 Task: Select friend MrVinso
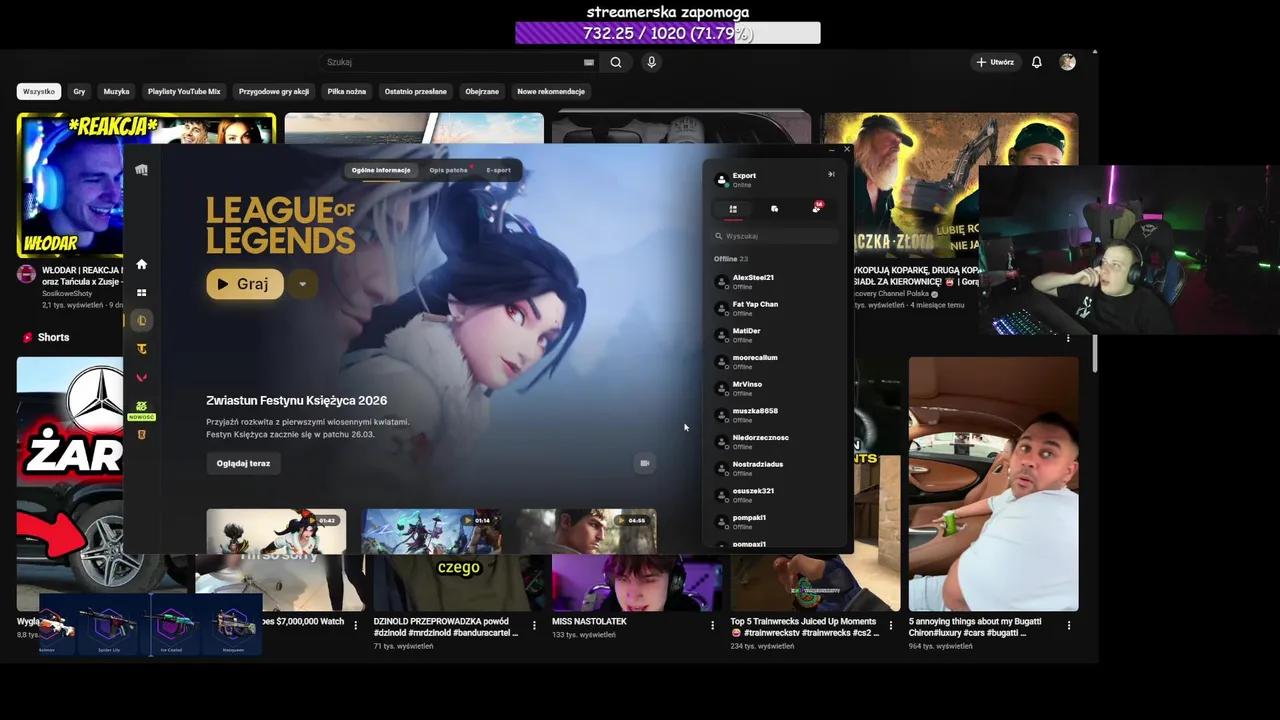(776, 388)
